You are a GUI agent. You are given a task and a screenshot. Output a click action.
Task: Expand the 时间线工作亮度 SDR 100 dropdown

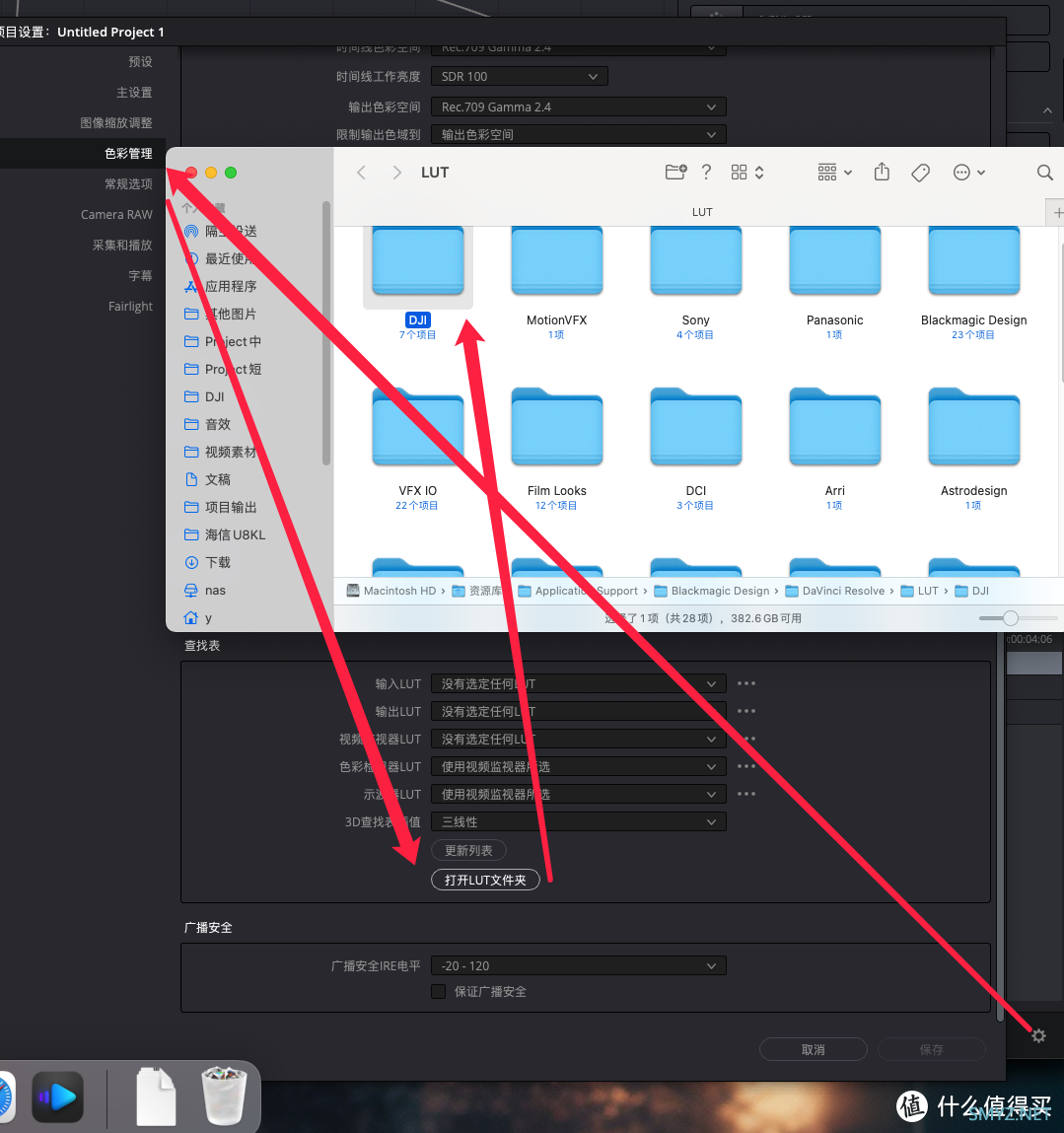pos(519,77)
